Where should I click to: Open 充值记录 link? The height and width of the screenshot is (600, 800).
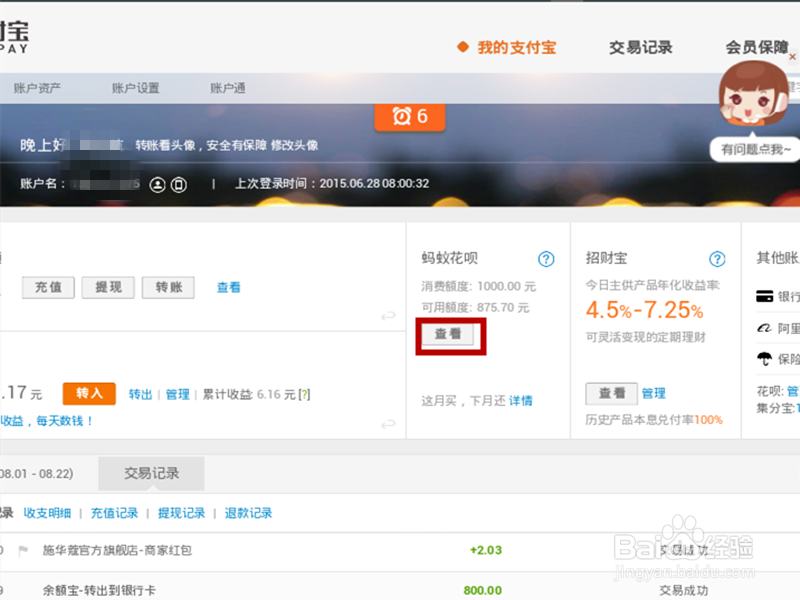tap(114, 513)
